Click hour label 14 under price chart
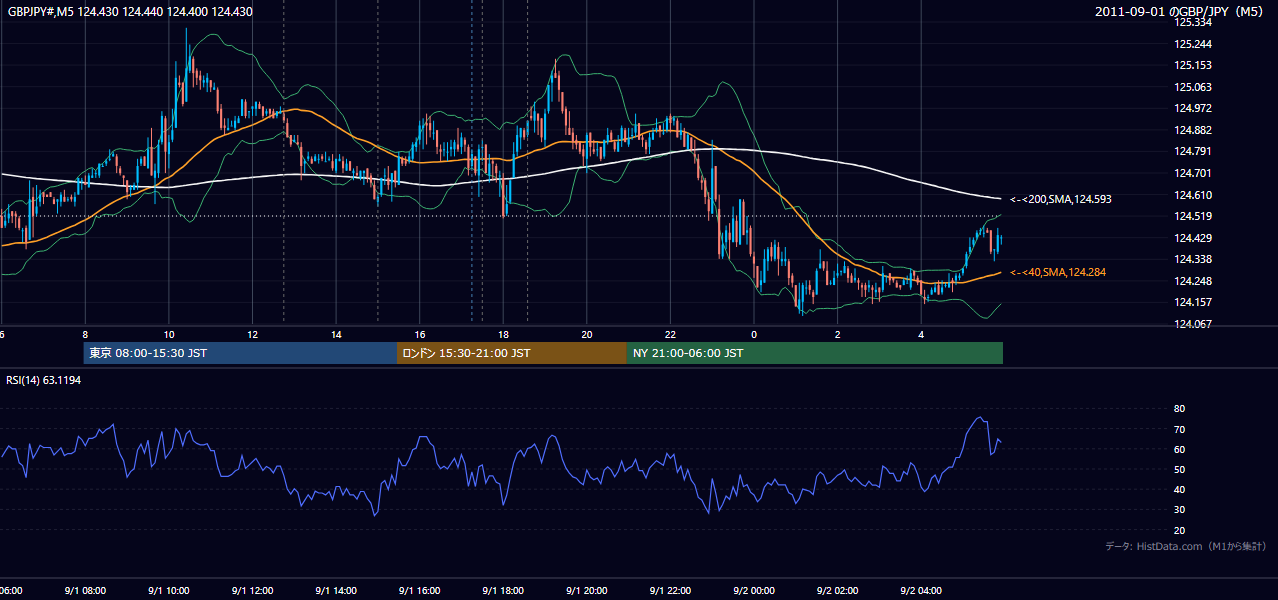The width and height of the screenshot is (1278, 600). 337,334
